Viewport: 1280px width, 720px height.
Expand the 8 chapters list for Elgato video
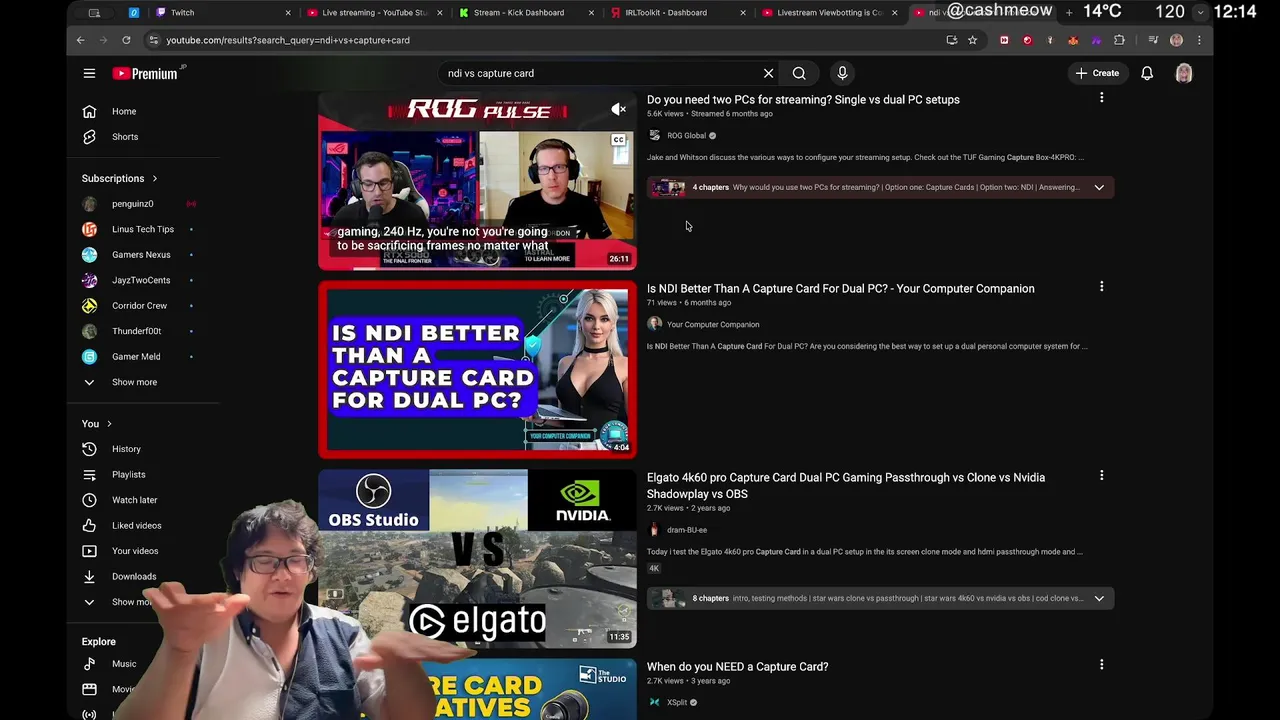point(1099,598)
